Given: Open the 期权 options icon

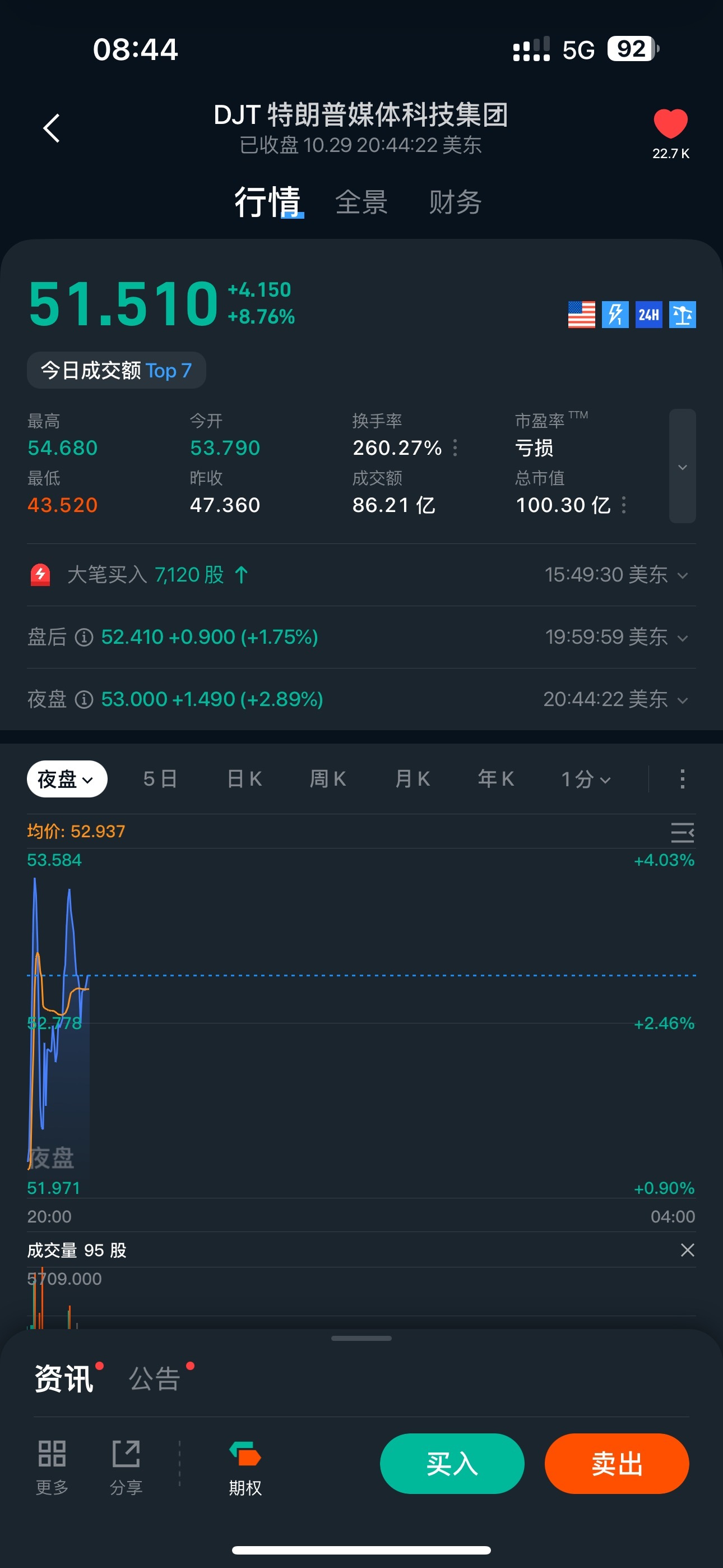Looking at the screenshot, I should click(x=245, y=1468).
